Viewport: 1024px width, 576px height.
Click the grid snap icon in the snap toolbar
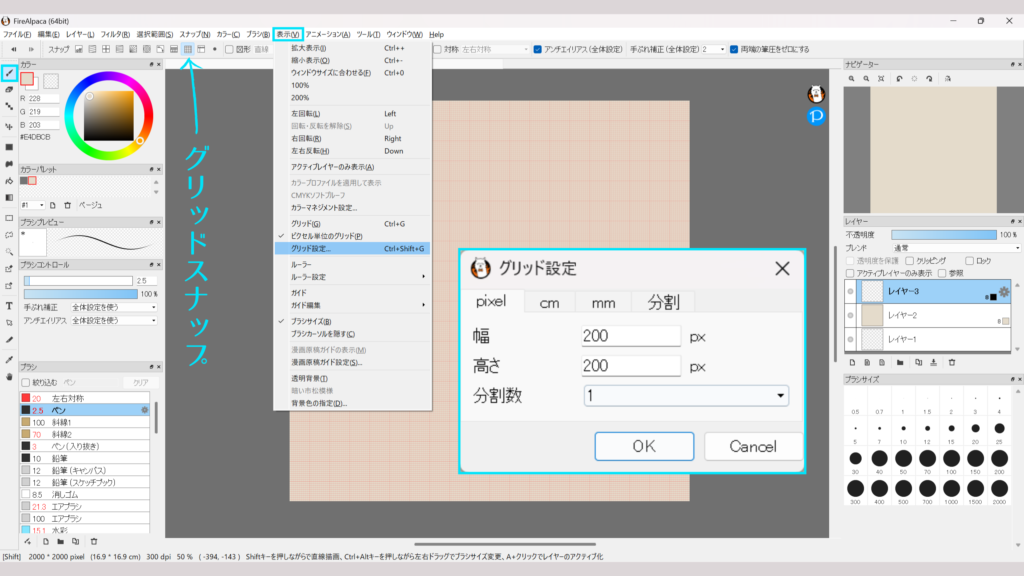pyautogui.click(x=188, y=49)
